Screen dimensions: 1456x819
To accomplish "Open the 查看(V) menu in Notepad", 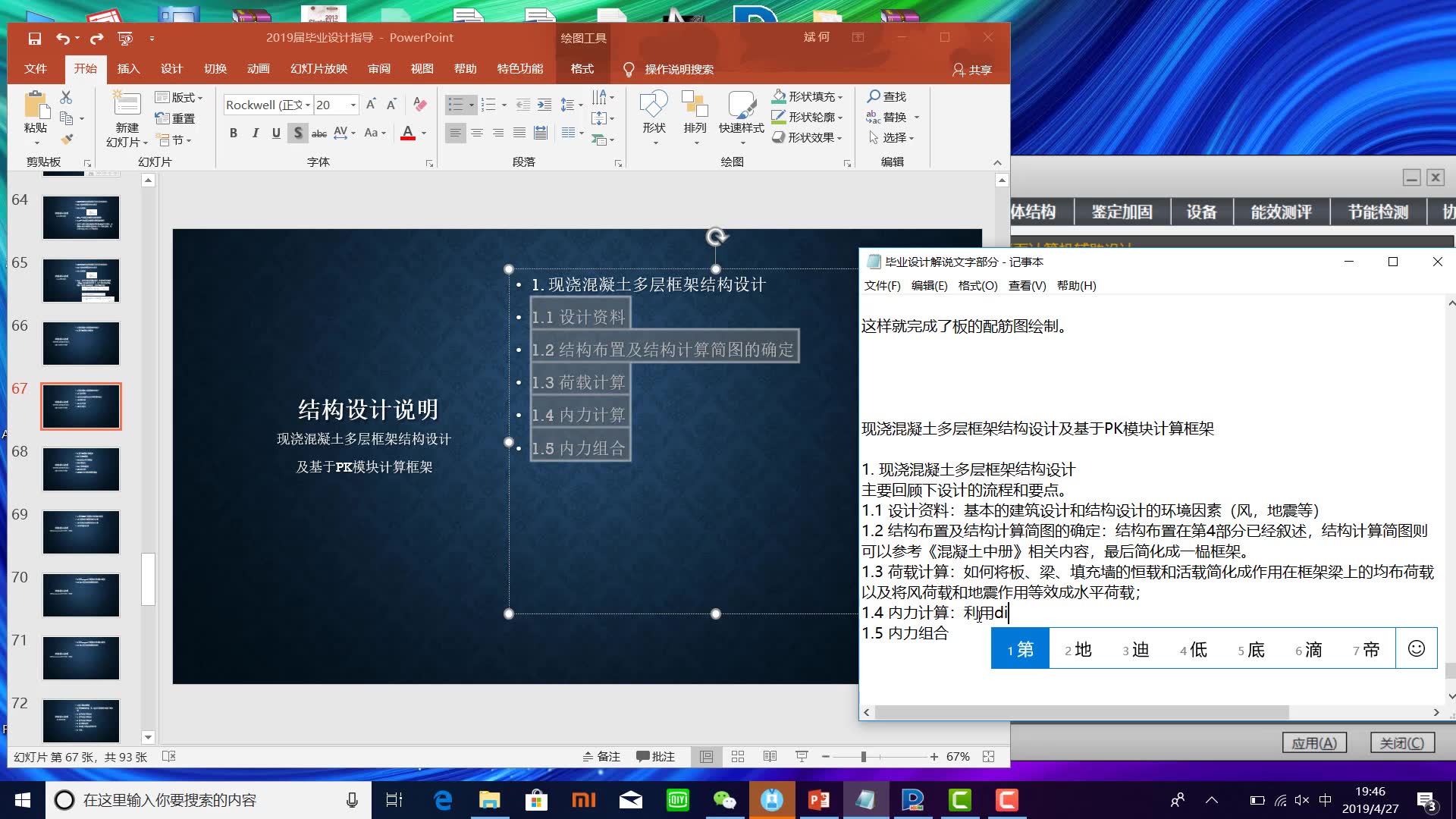I will 1028,286.
